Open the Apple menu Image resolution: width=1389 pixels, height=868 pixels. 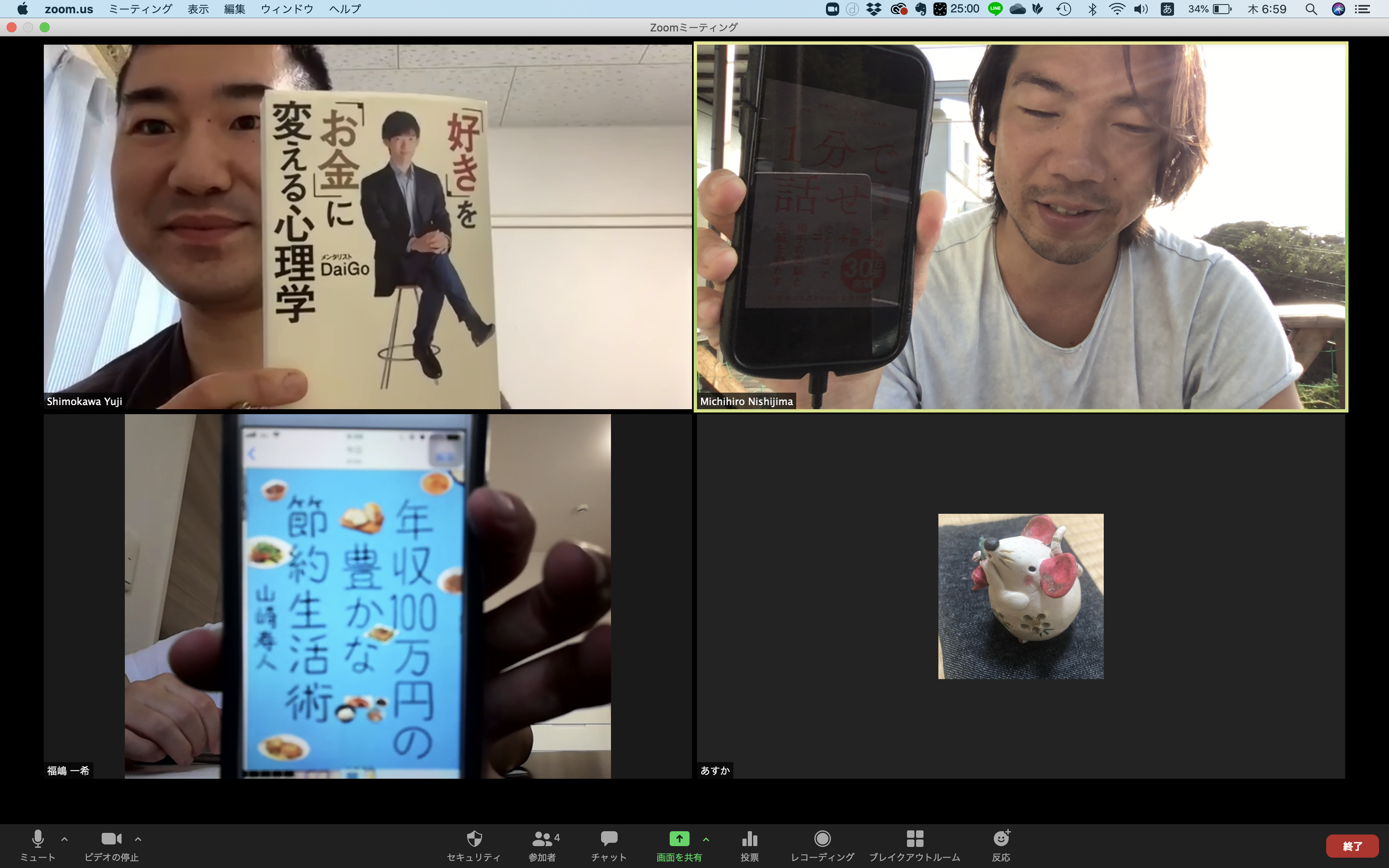(22, 9)
